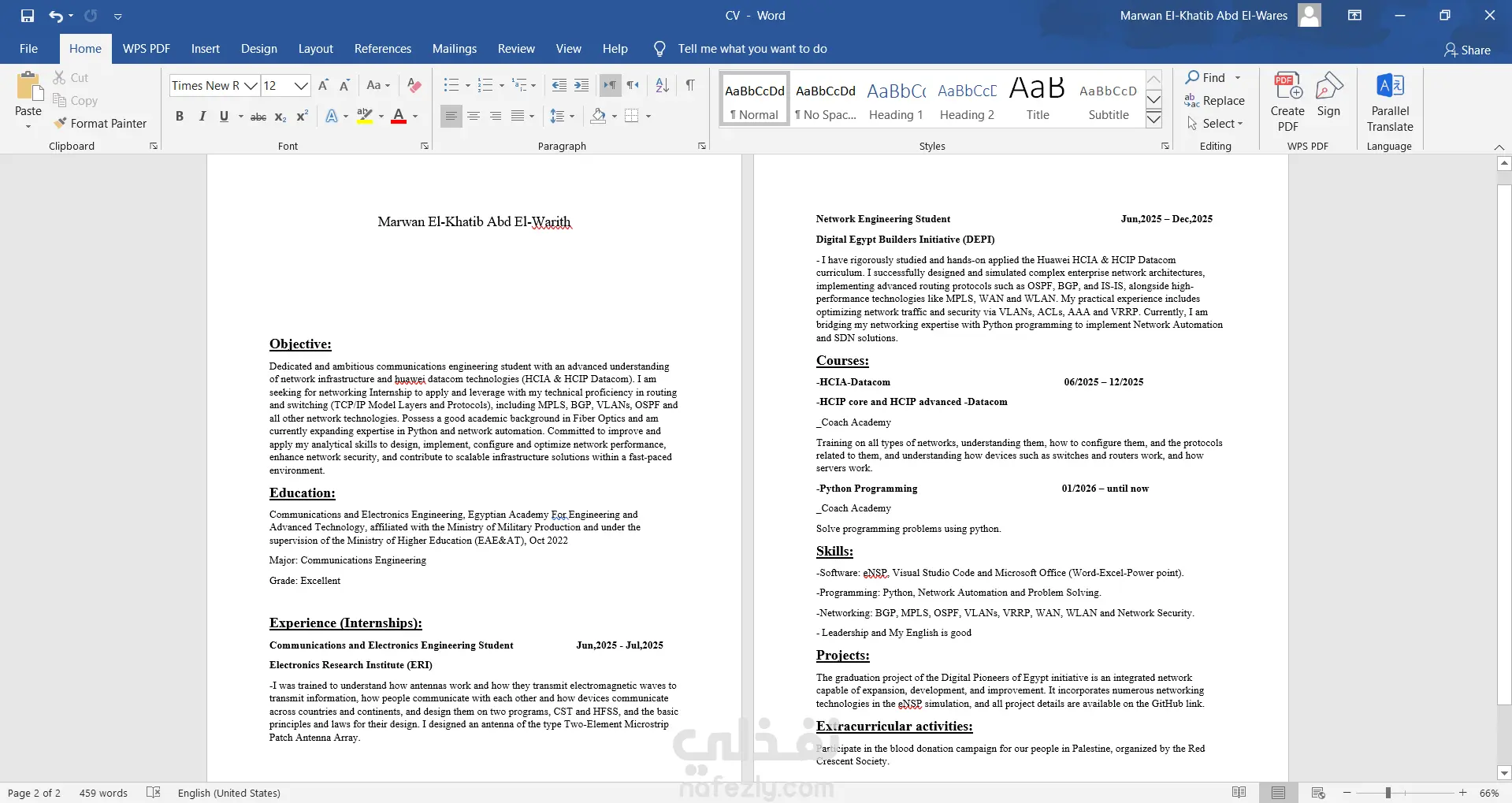Viewport: 1512px width, 803px height.
Task: Open the Review tab
Action: coord(516,49)
